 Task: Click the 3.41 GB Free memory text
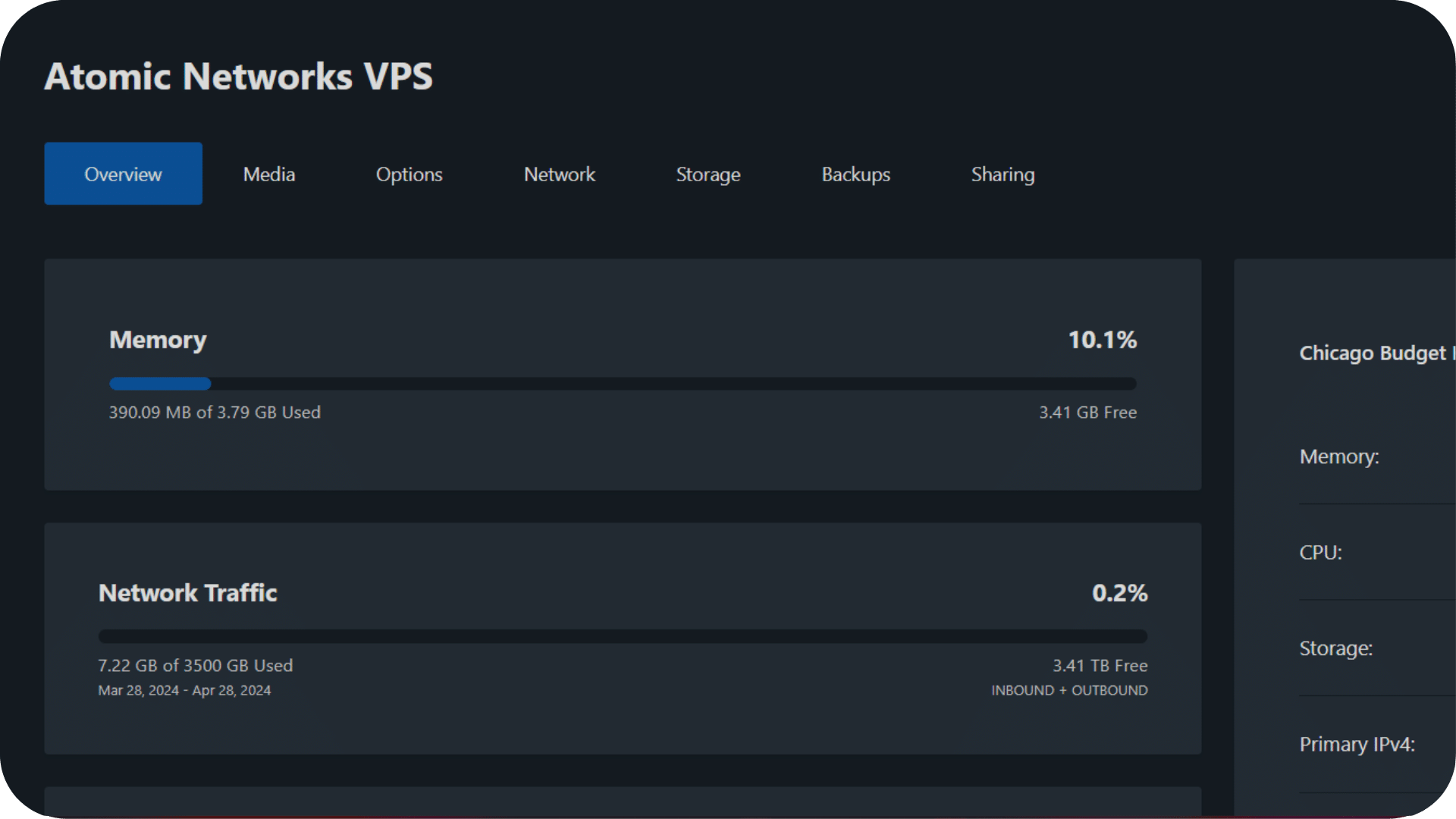click(1087, 413)
